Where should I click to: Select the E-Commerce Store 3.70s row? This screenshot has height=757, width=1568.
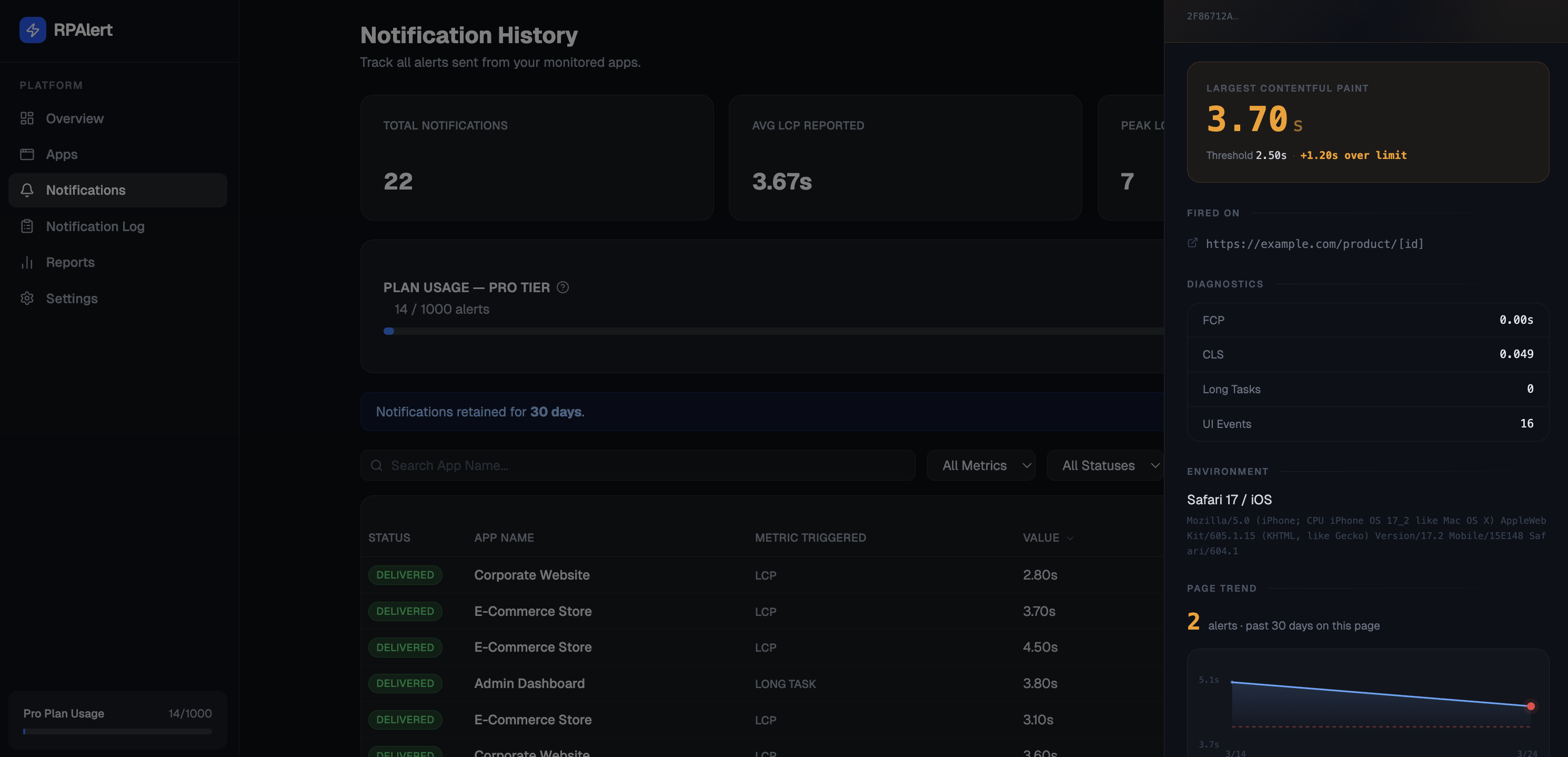(762, 611)
